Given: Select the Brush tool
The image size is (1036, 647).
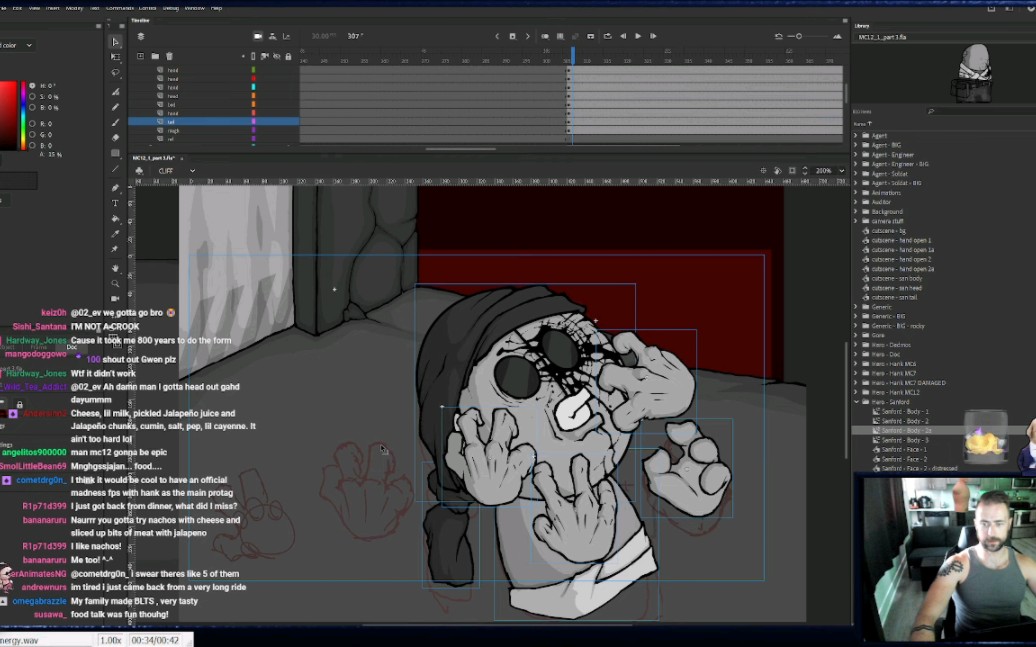Looking at the screenshot, I should click(x=115, y=122).
